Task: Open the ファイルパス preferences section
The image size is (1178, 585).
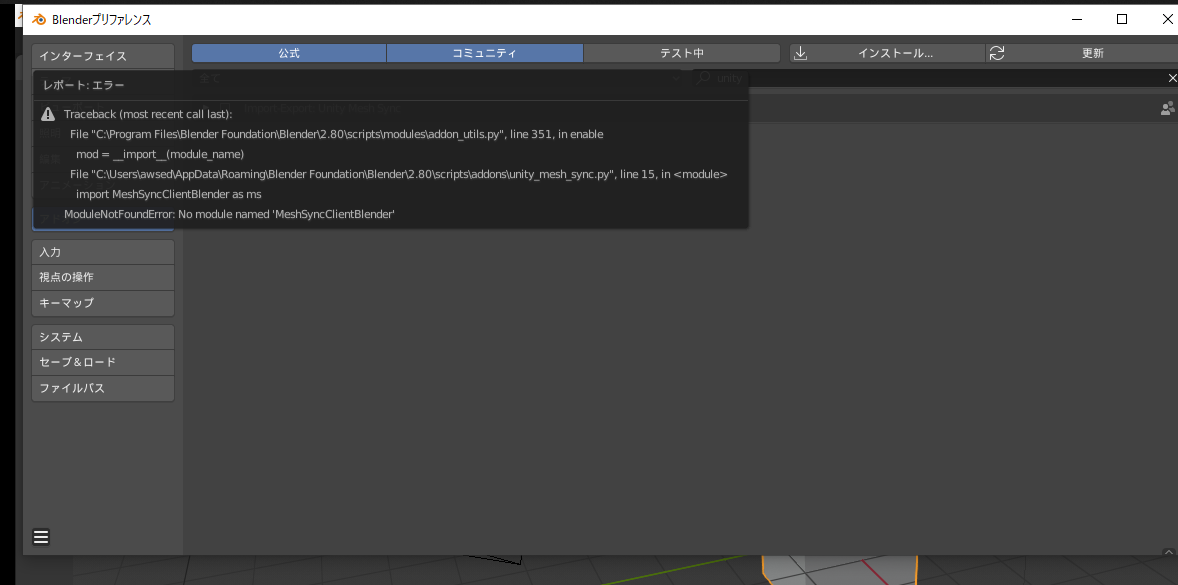Action: [102, 387]
